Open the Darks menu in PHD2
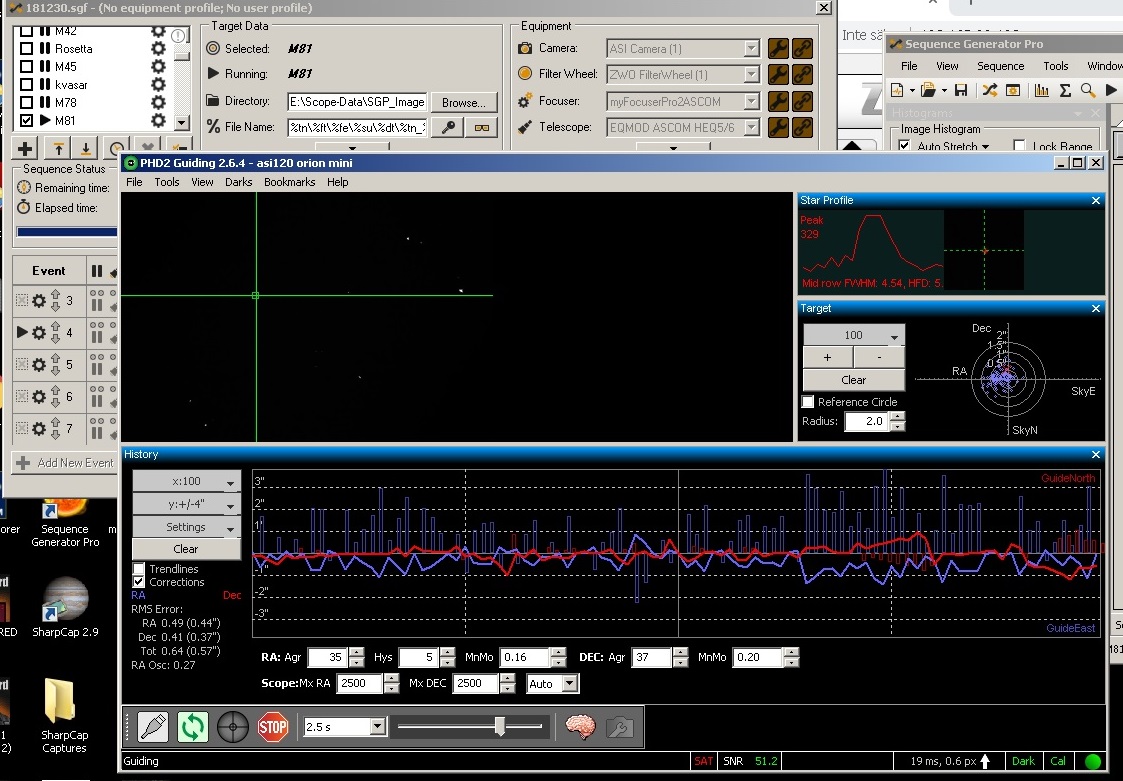Viewport: 1123px width, 781px height. click(238, 182)
